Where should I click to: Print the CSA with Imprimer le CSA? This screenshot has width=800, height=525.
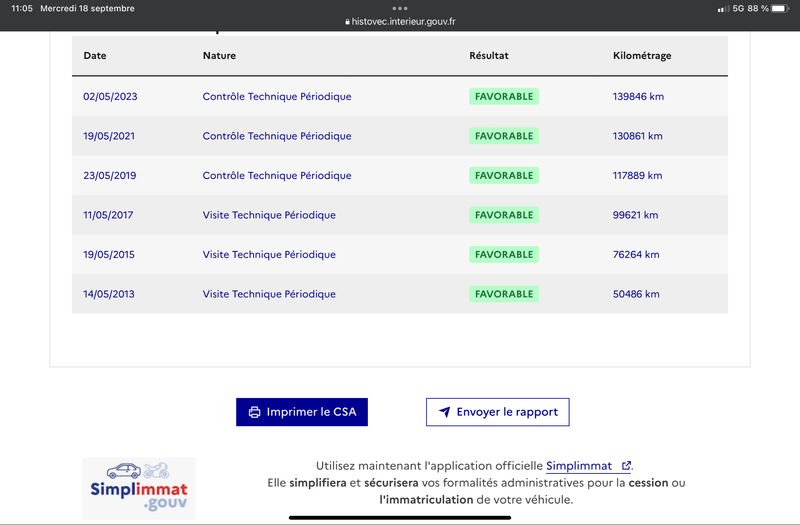pyautogui.click(x=302, y=412)
